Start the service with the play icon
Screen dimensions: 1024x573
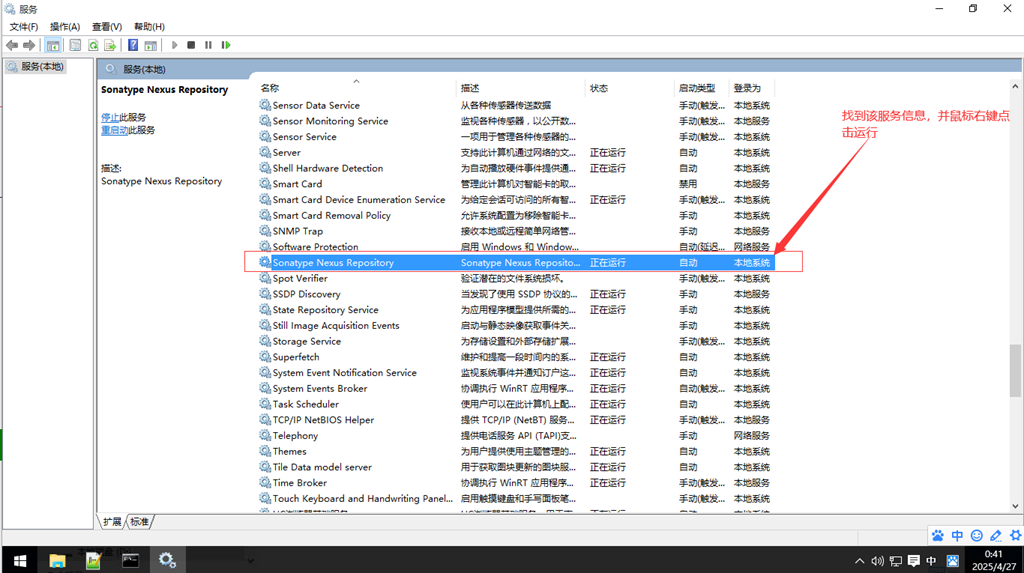174,45
